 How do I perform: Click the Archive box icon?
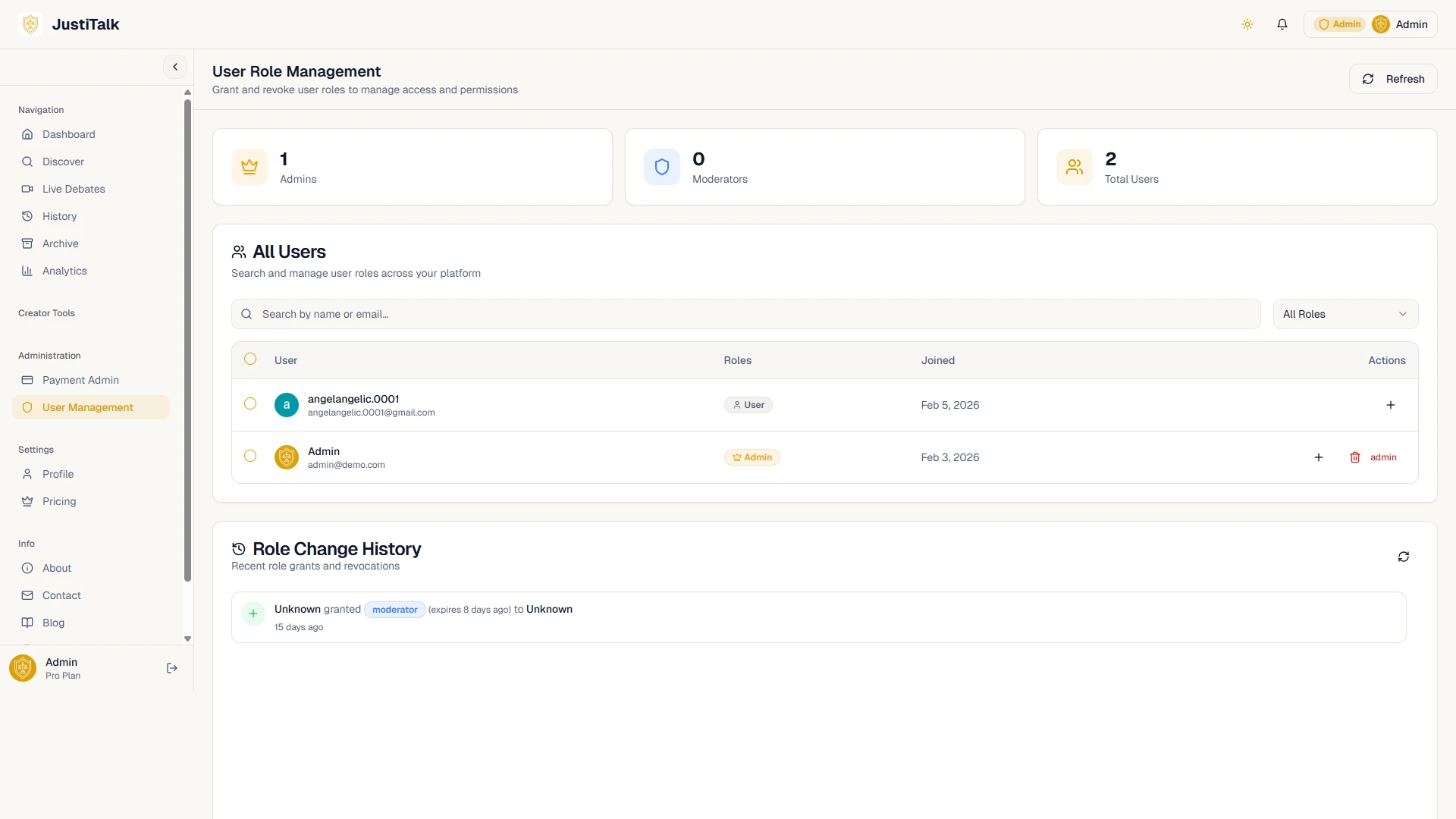tap(27, 243)
